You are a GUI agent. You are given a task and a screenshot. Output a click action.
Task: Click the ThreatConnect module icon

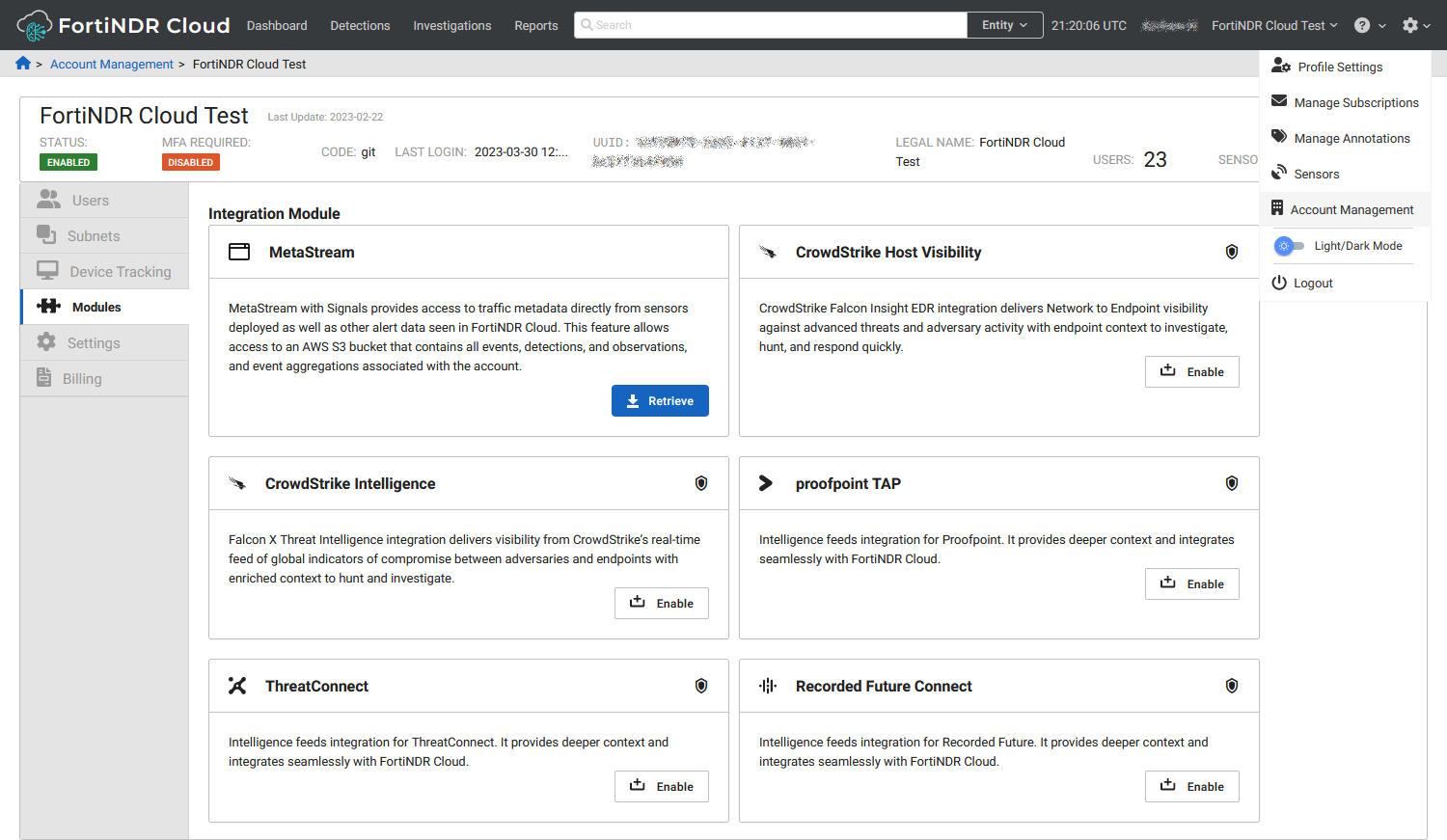[238, 685]
